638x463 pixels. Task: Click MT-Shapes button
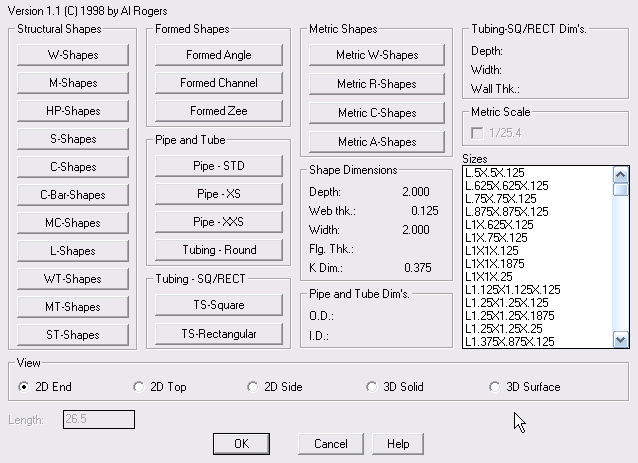coord(73,307)
